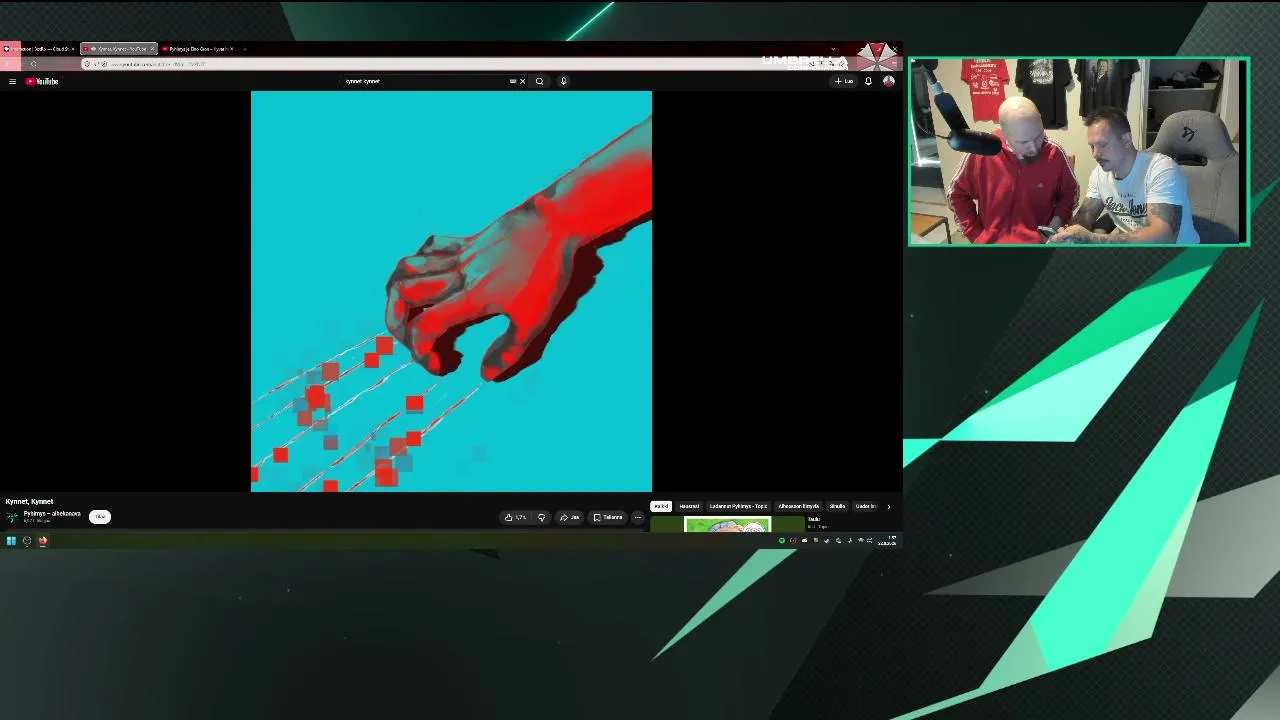Click the video title Kynnet, Kynnet
This screenshot has width=1280, height=720.
29,501
